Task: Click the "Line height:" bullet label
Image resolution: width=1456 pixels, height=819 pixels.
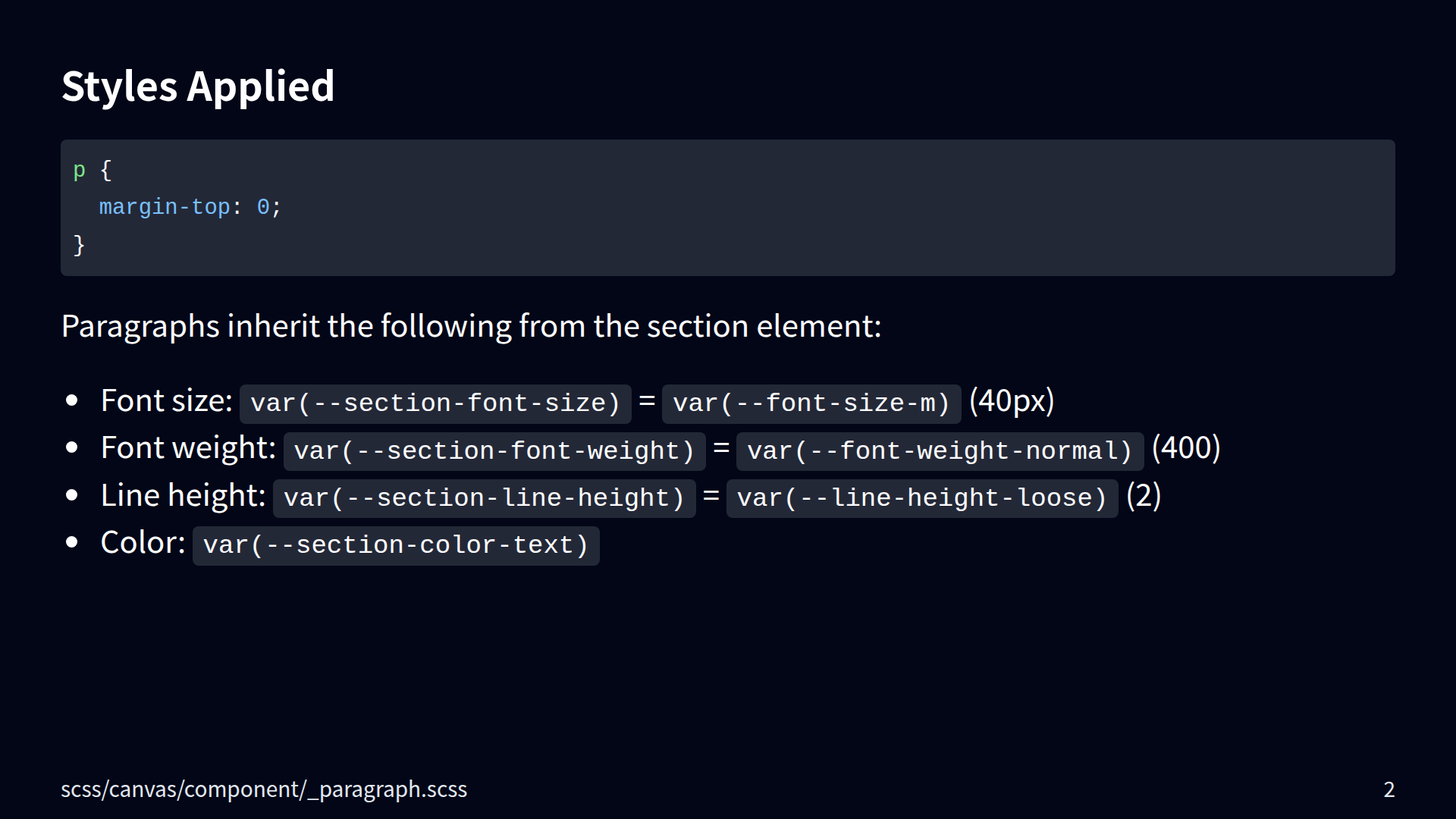Action: click(183, 495)
